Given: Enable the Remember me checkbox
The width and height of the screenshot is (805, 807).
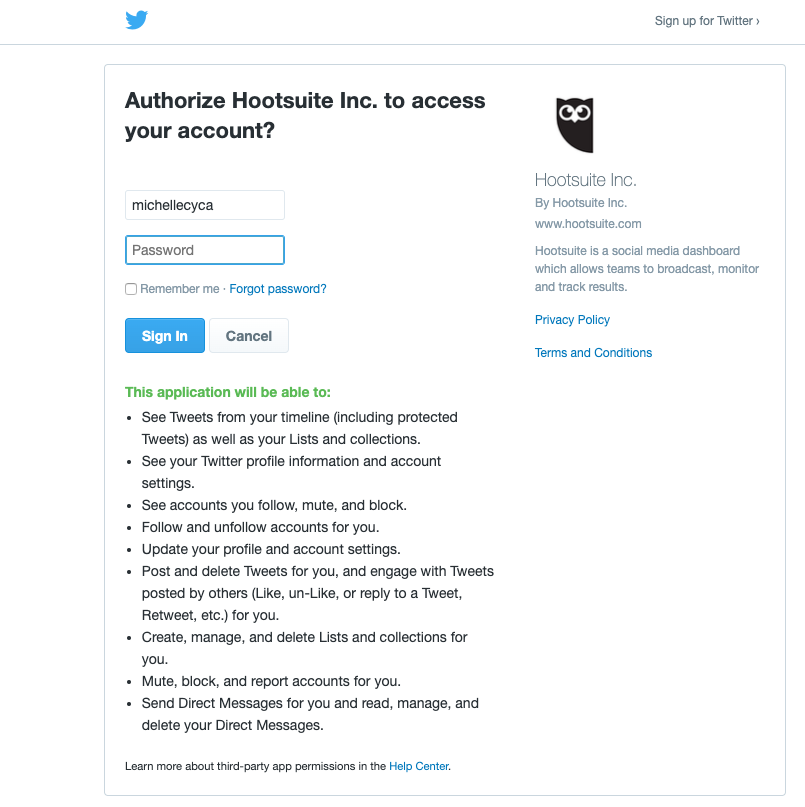Looking at the screenshot, I should (x=131, y=289).
